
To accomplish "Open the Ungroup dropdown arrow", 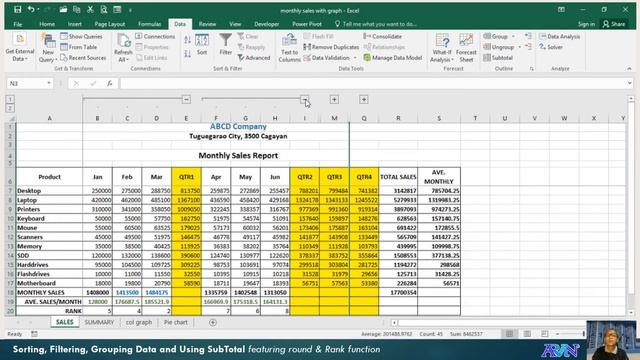I will (520, 47).
